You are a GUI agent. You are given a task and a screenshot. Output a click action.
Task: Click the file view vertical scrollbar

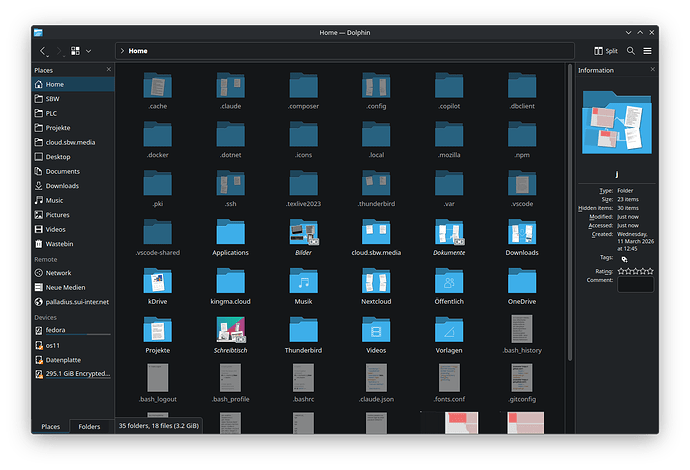pyautogui.click(x=570, y=212)
